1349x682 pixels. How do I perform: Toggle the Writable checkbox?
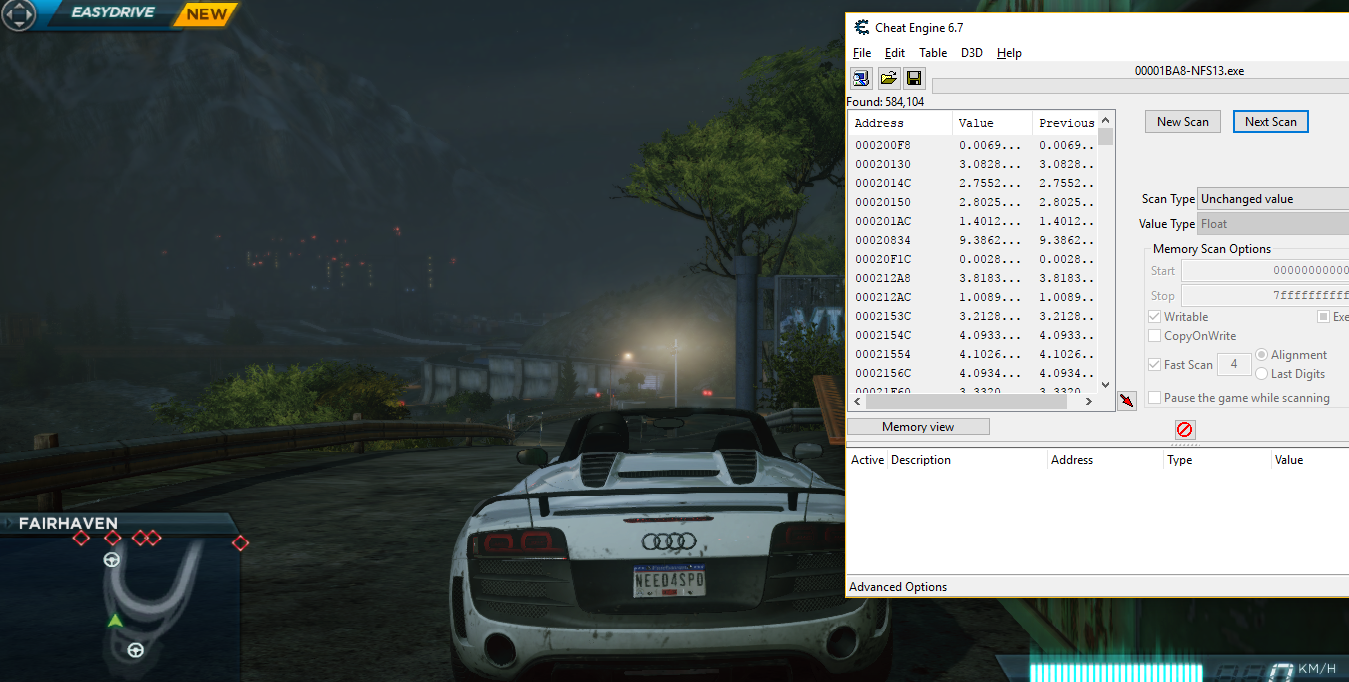point(1155,317)
